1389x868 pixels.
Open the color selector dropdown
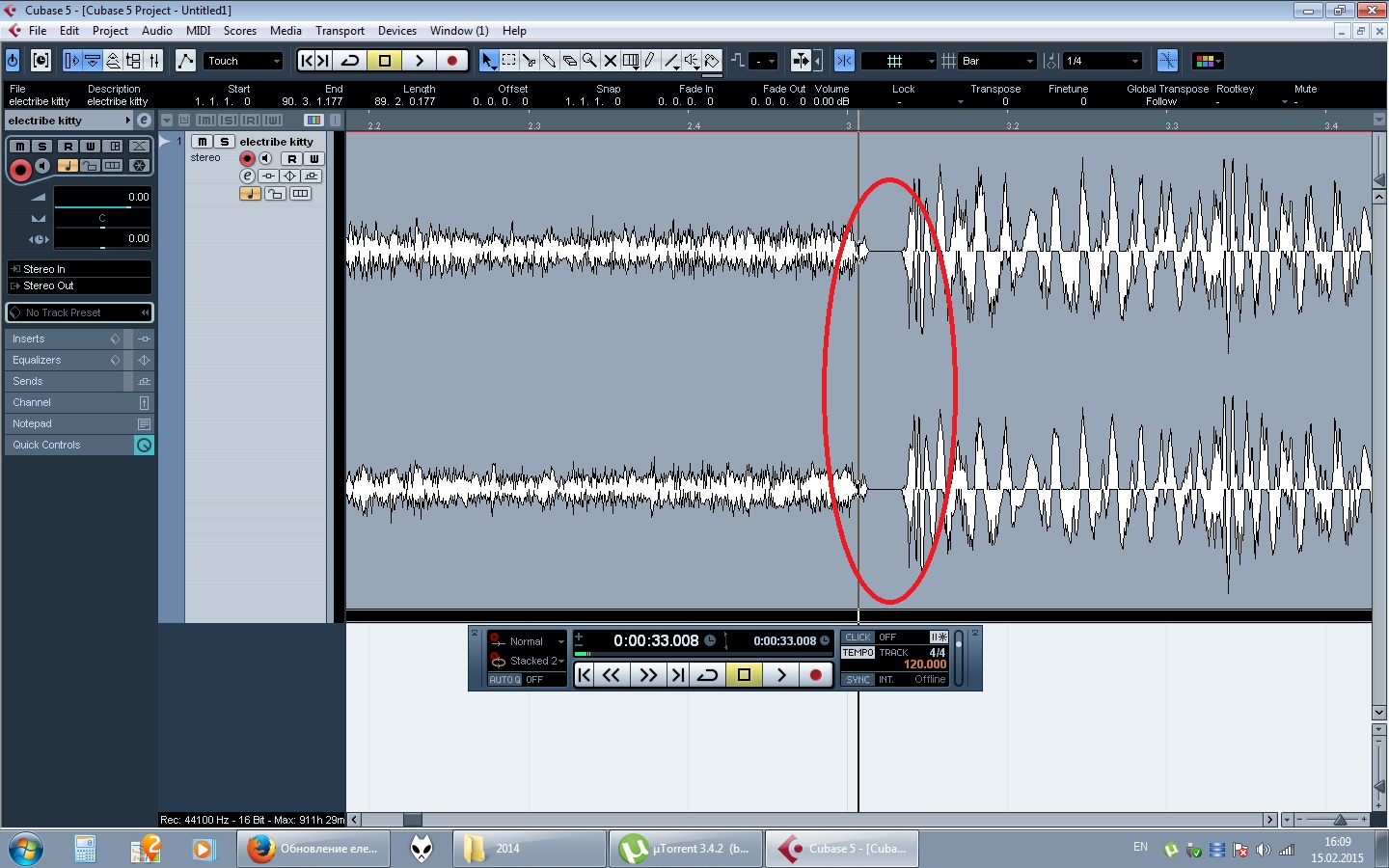point(1208,61)
